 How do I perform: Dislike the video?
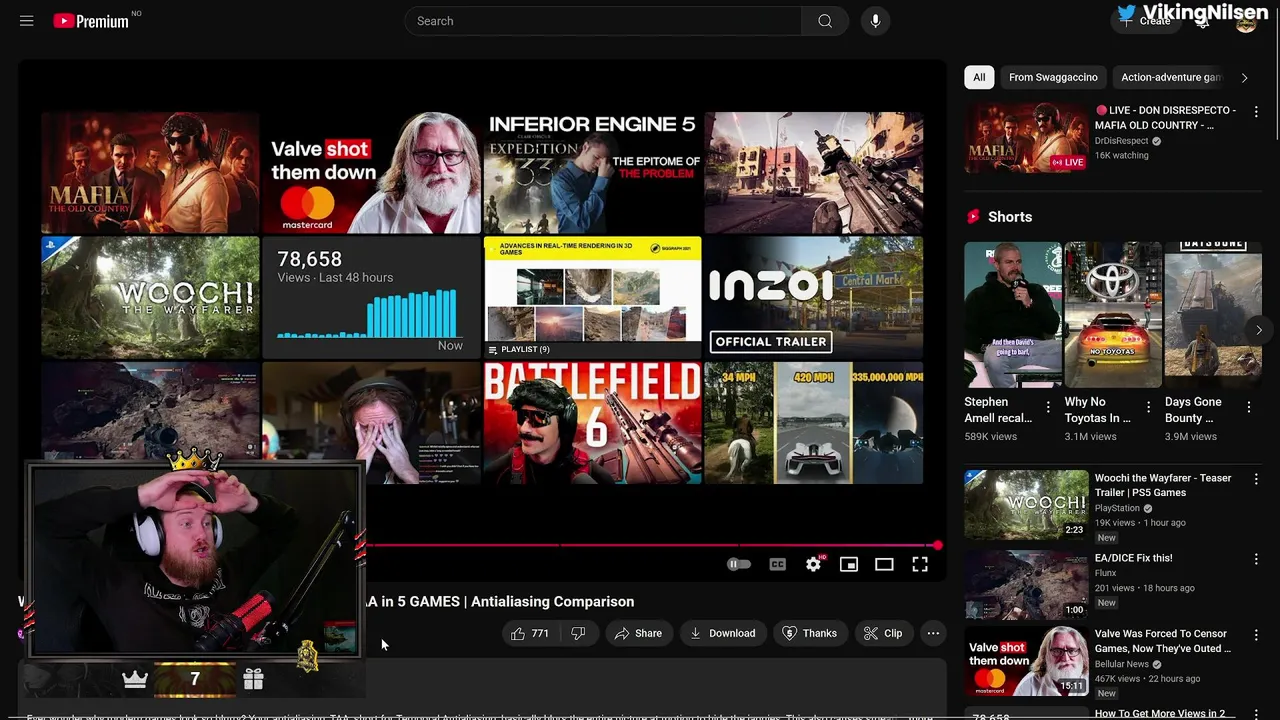tap(577, 633)
